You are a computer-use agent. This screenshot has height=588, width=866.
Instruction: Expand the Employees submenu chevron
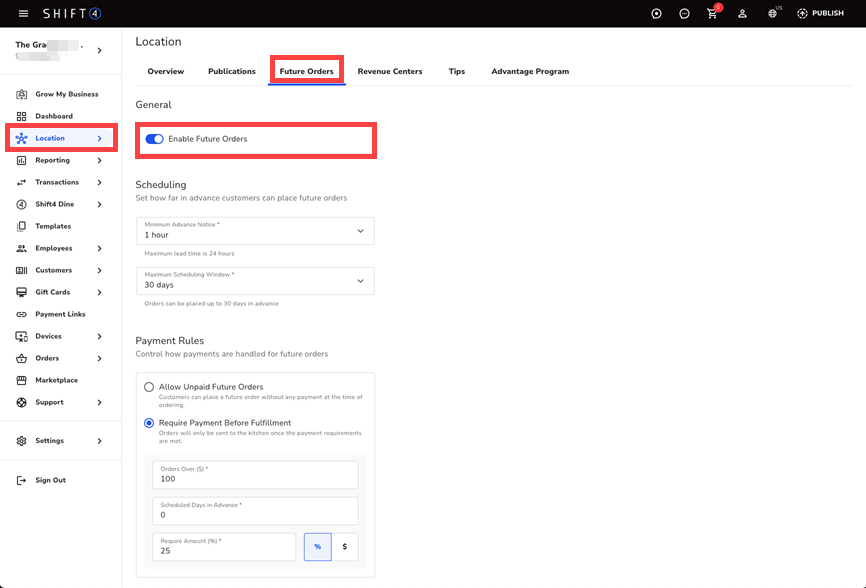pyautogui.click(x=99, y=248)
